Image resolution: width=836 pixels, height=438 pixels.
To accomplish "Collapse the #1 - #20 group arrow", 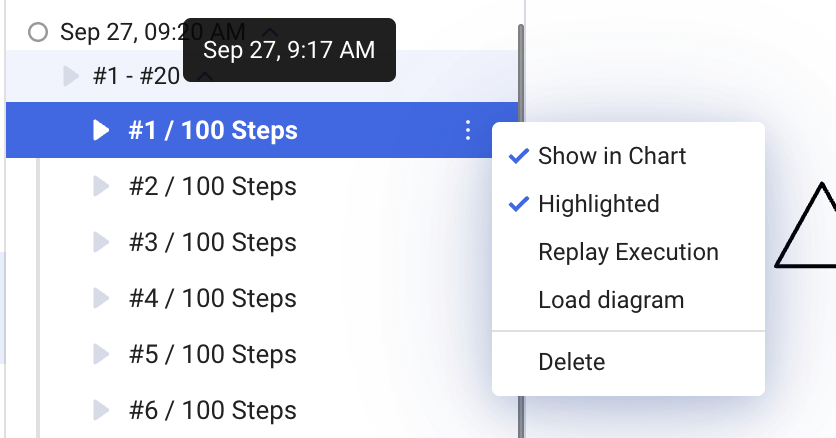I will (x=70, y=76).
